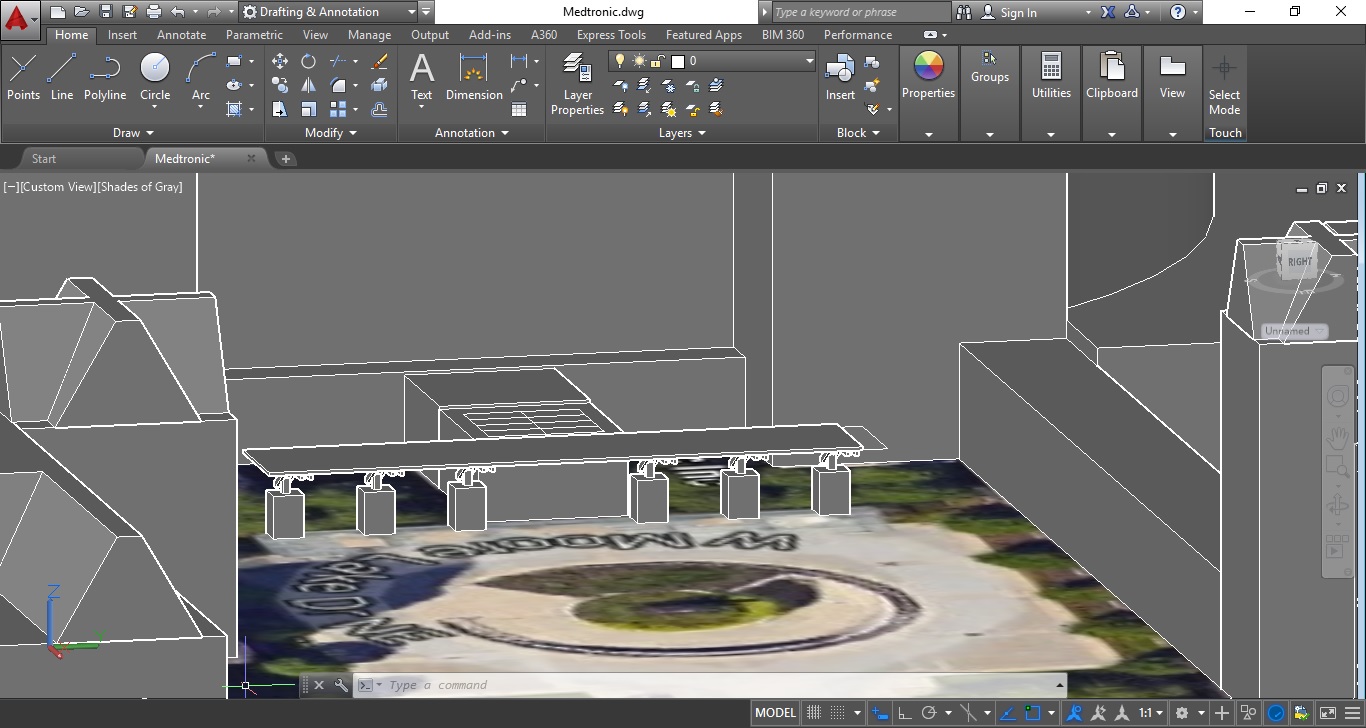Click the Undo arrow

pos(178,12)
